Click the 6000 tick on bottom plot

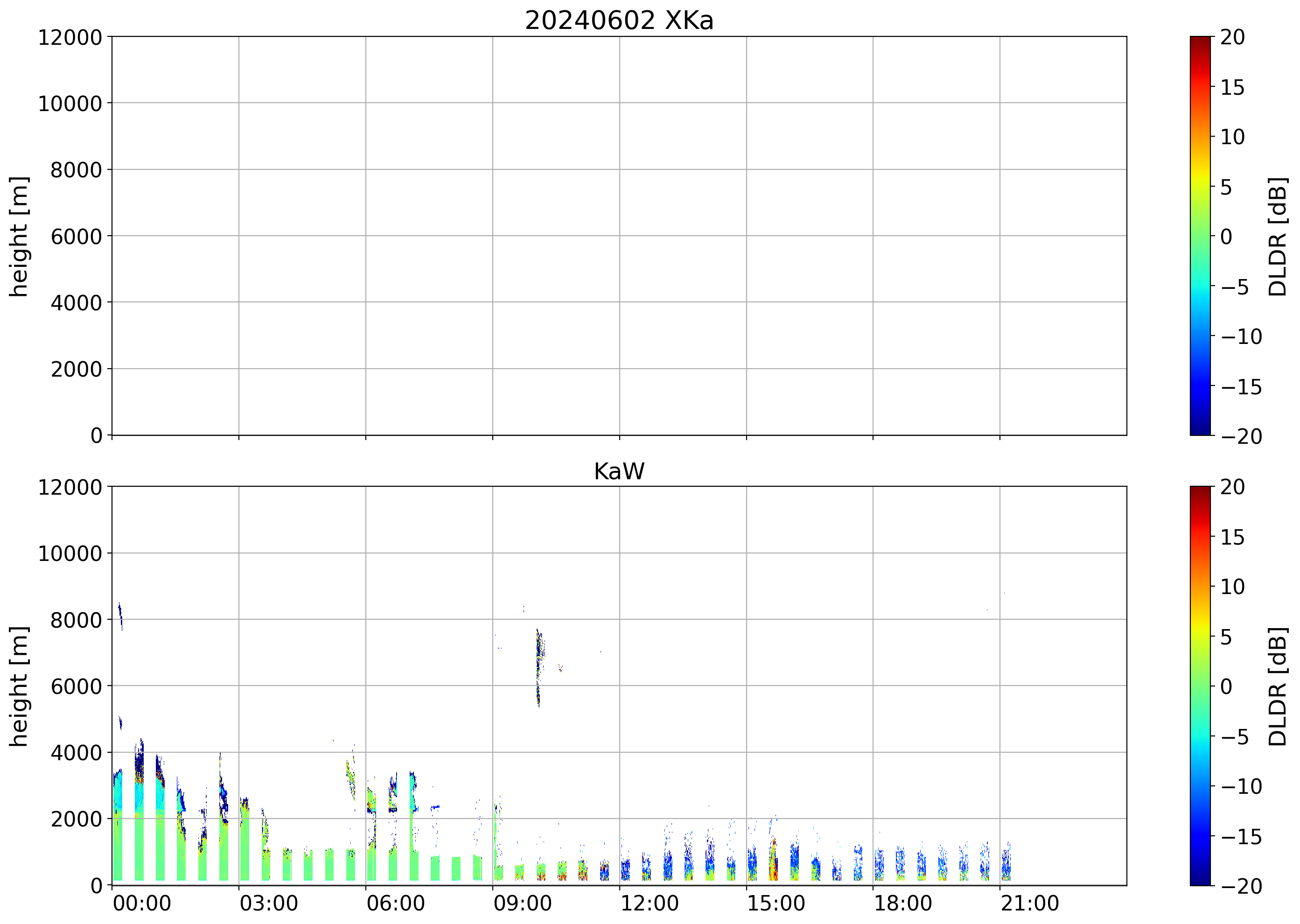click(76, 686)
